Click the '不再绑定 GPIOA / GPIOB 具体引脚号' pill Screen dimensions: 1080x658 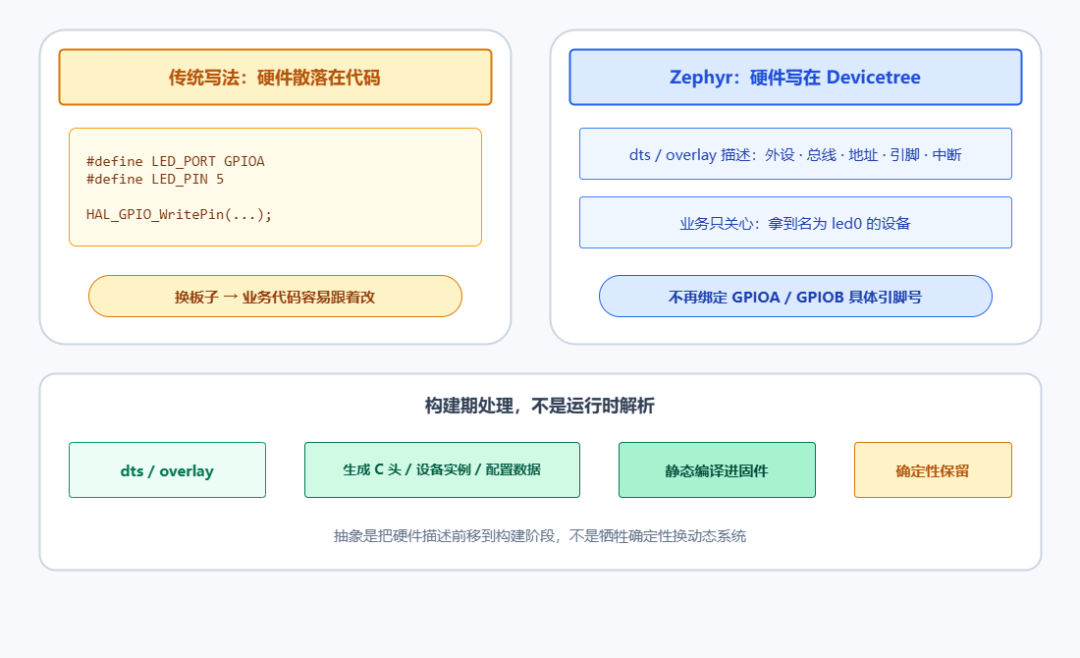(796, 296)
